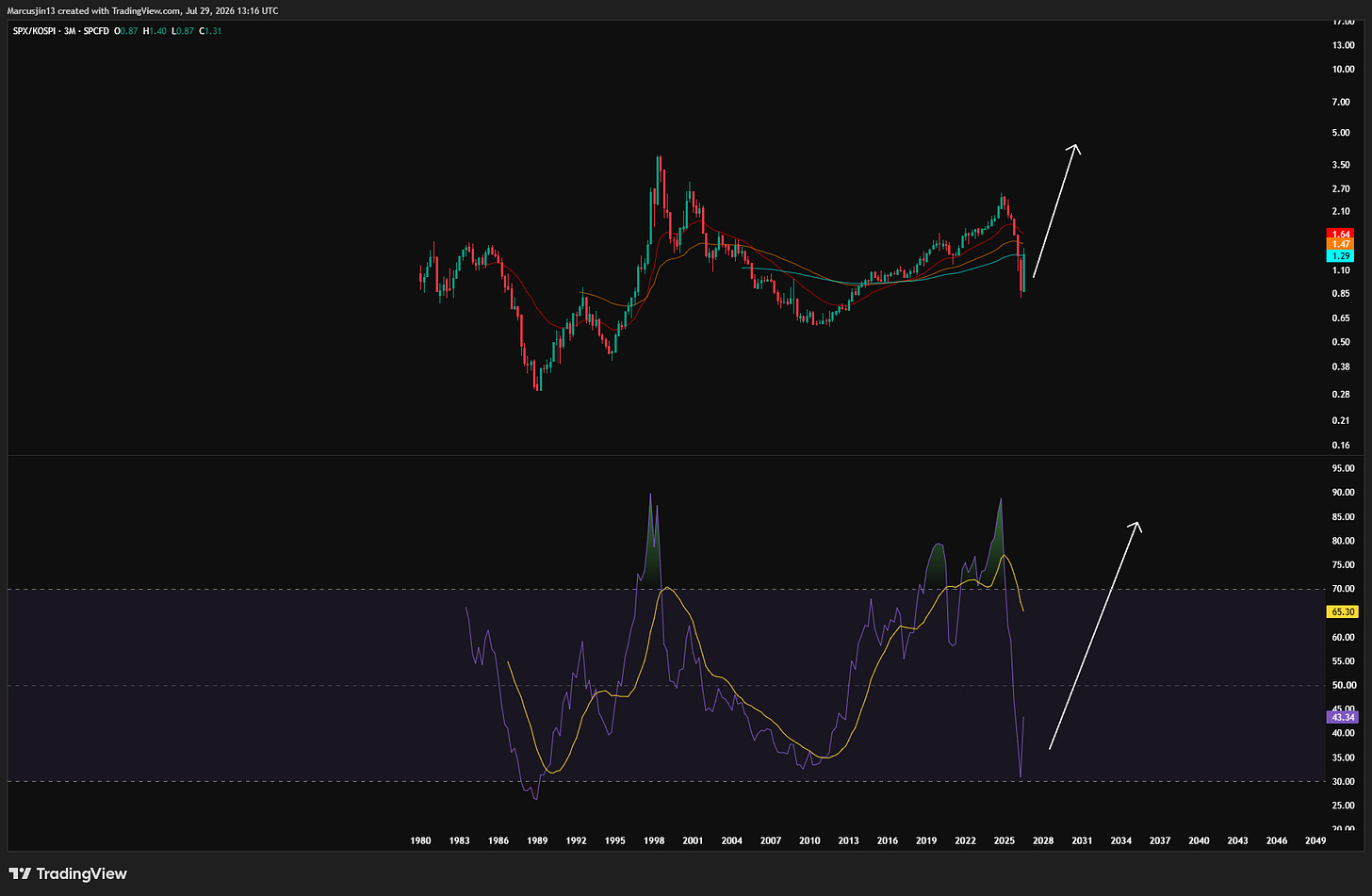Click the 7.00 label on the price axis
The width and height of the screenshot is (1372, 896).
coord(1343,102)
